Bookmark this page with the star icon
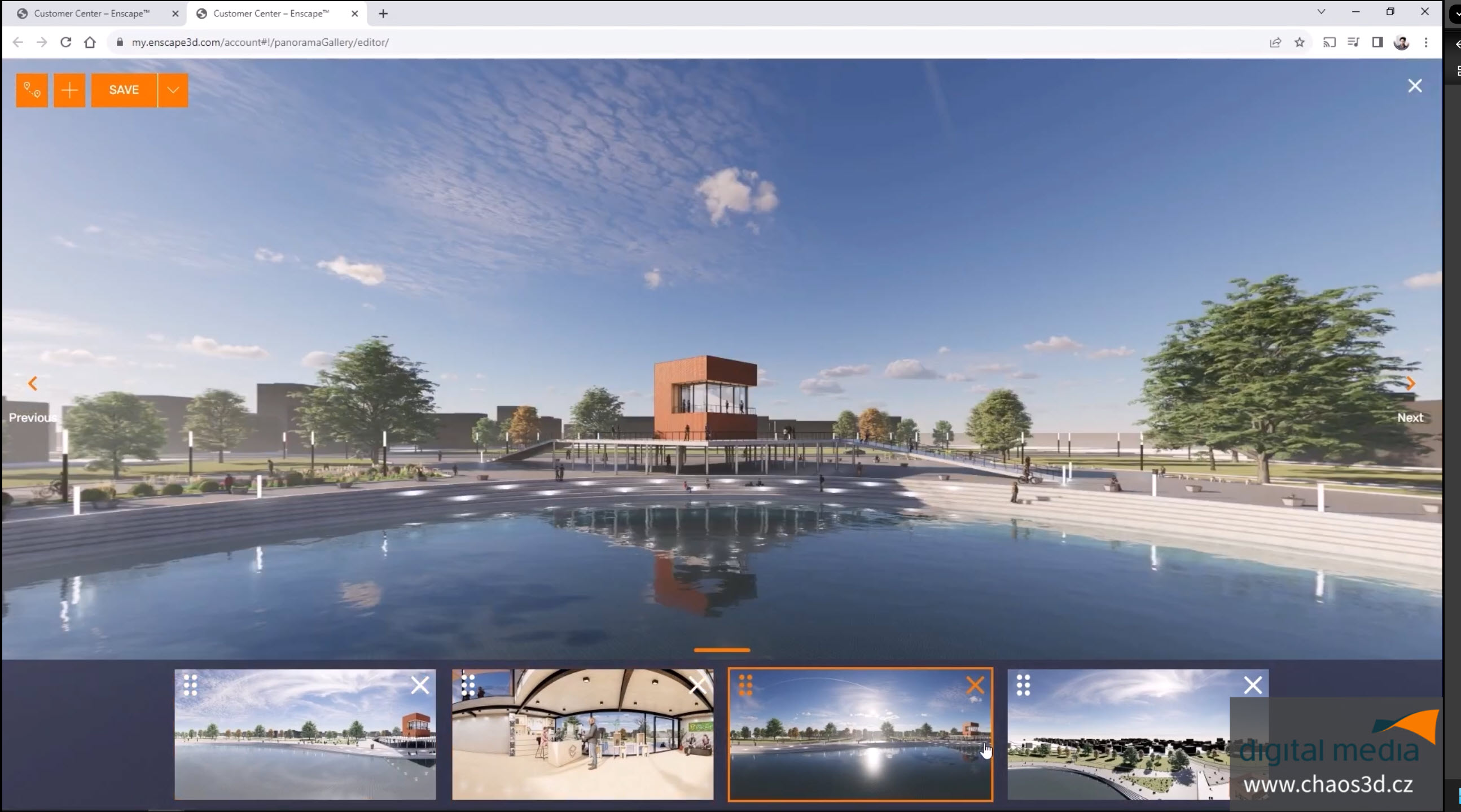This screenshot has width=1461, height=812. pos(1299,42)
